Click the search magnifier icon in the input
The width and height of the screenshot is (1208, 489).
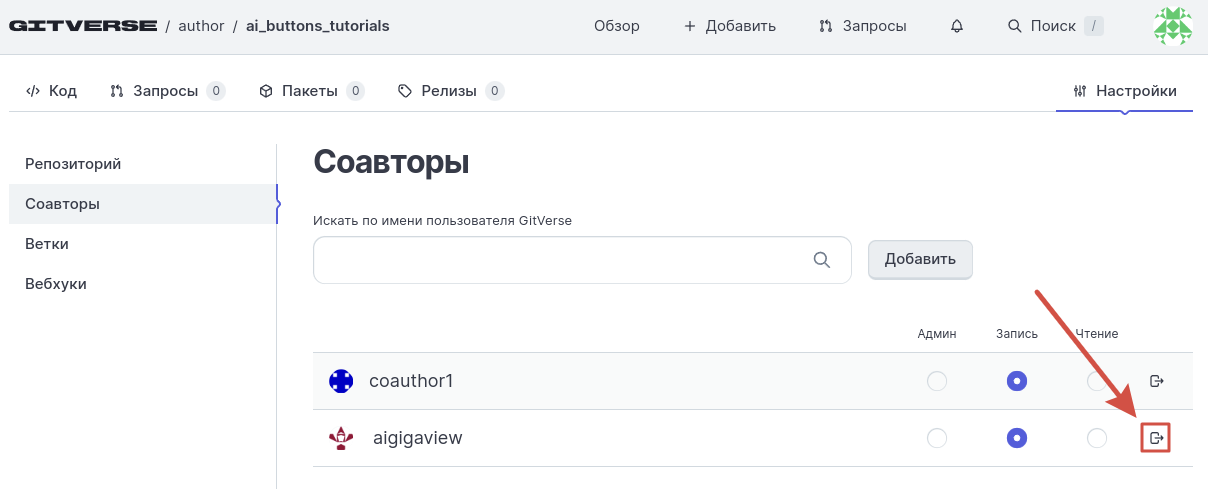[x=822, y=260]
